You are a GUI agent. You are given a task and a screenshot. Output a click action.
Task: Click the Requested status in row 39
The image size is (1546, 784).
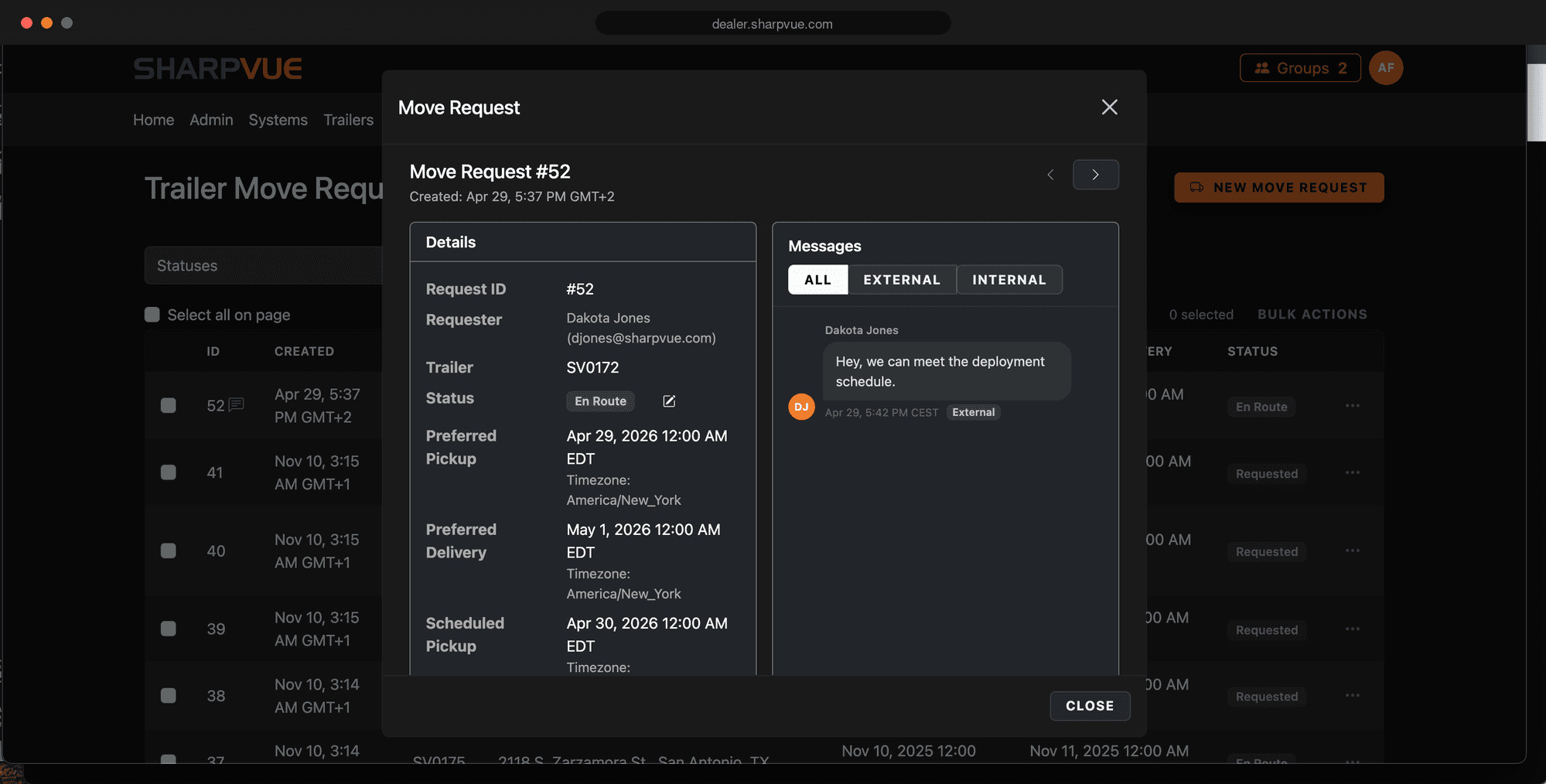pyautogui.click(x=1267, y=629)
